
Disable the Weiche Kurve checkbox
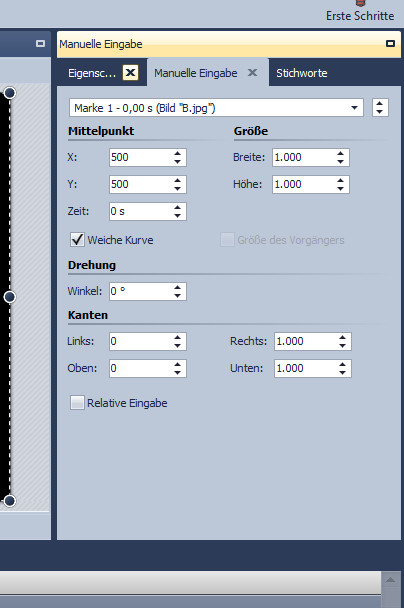coord(77,240)
